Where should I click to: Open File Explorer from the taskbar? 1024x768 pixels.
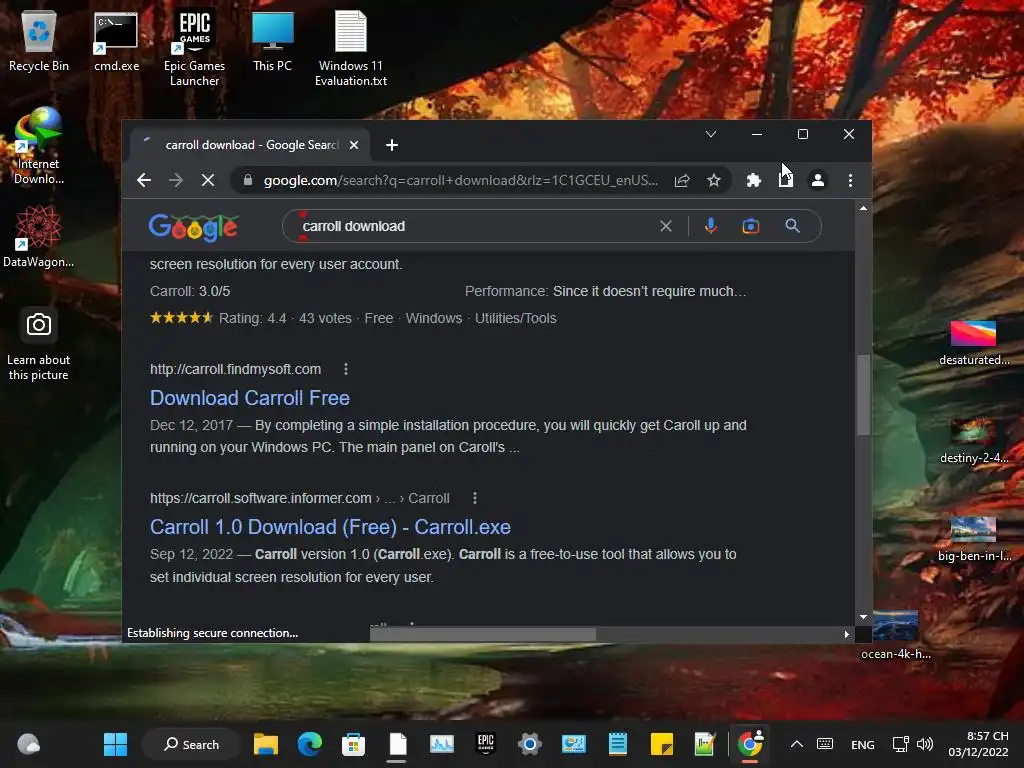point(266,744)
